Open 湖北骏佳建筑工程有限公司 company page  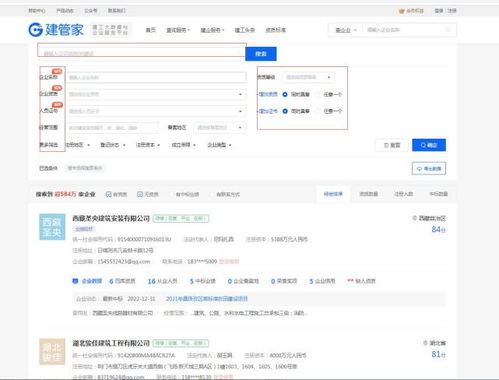click(x=111, y=343)
